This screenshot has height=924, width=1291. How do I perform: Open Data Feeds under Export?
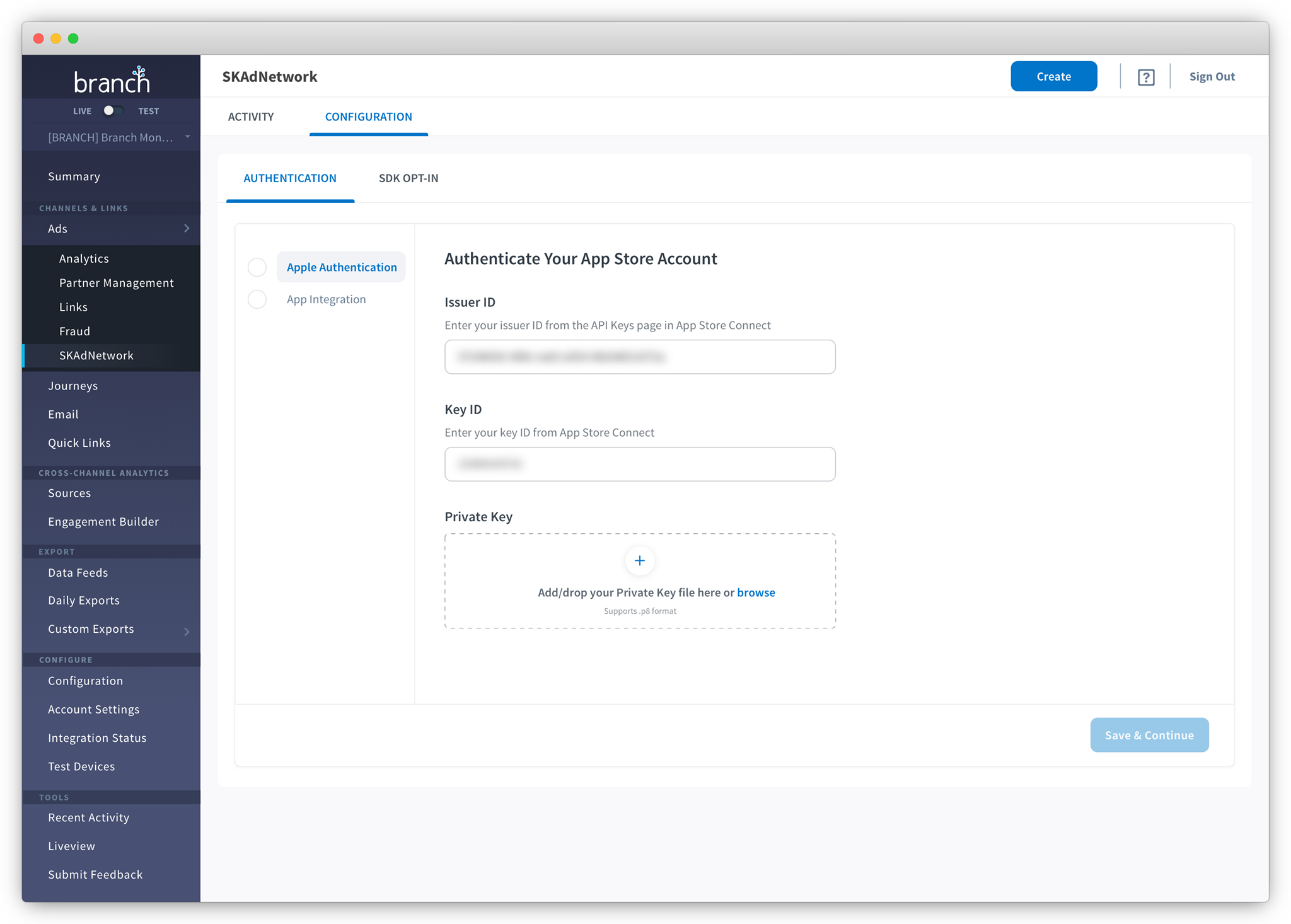tap(78, 572)
